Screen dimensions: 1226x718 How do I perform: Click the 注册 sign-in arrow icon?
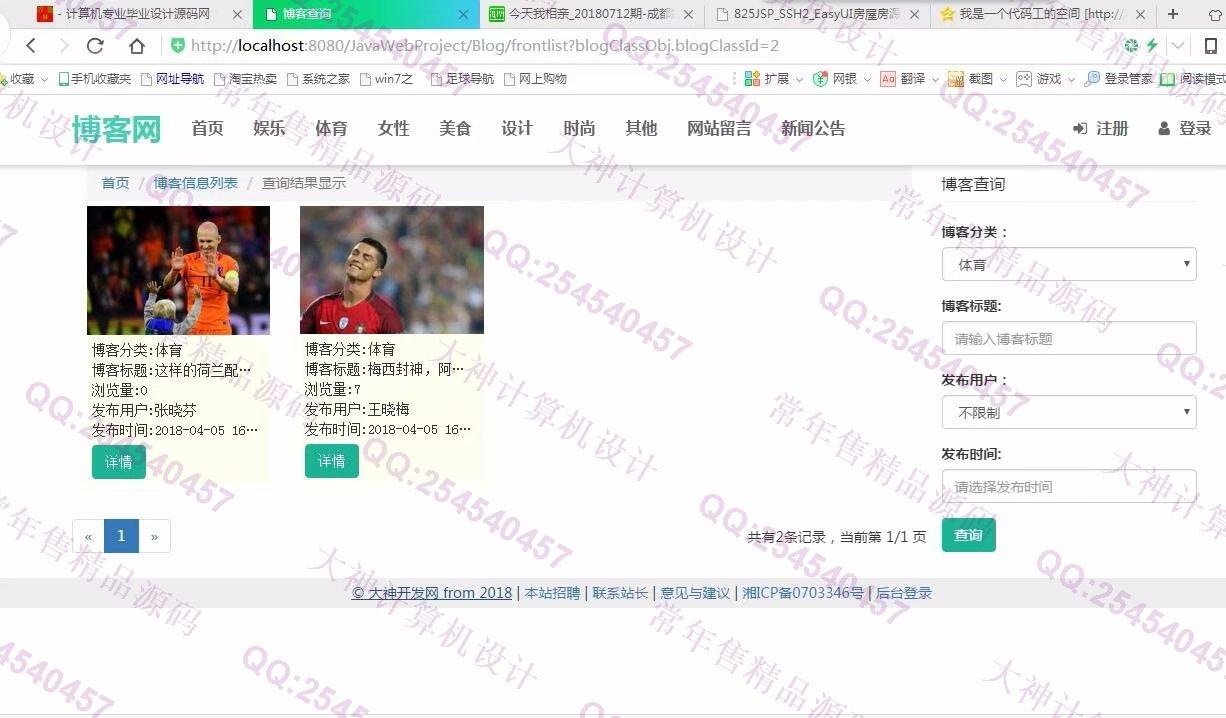click(x=1080, y=129)
